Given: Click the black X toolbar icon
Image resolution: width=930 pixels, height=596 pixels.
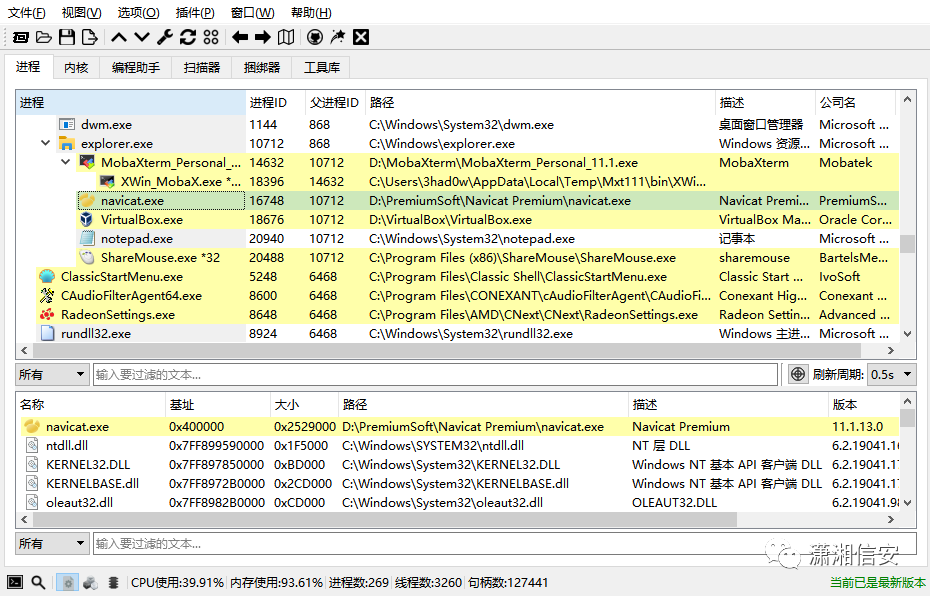Looking at the screenshot, I should pyautogui.click(x=361, y=37).
